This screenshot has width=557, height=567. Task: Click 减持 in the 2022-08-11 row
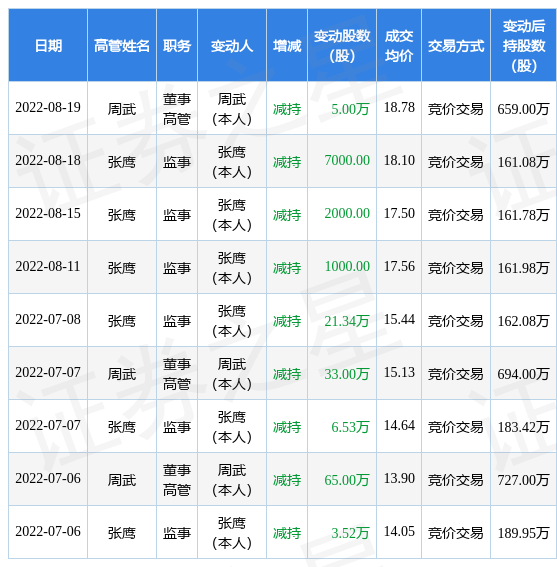[287, 268]
